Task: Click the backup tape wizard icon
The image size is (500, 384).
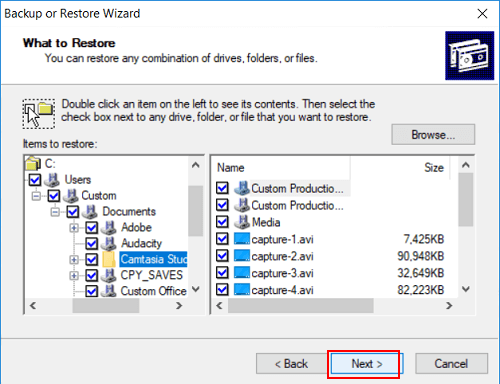Action: coord(469,56)
